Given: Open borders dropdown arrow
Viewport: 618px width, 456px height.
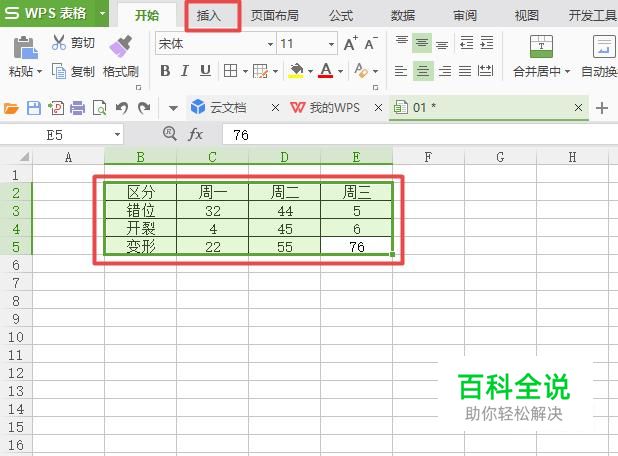Looking at the screenshot, I should (245, 72).
